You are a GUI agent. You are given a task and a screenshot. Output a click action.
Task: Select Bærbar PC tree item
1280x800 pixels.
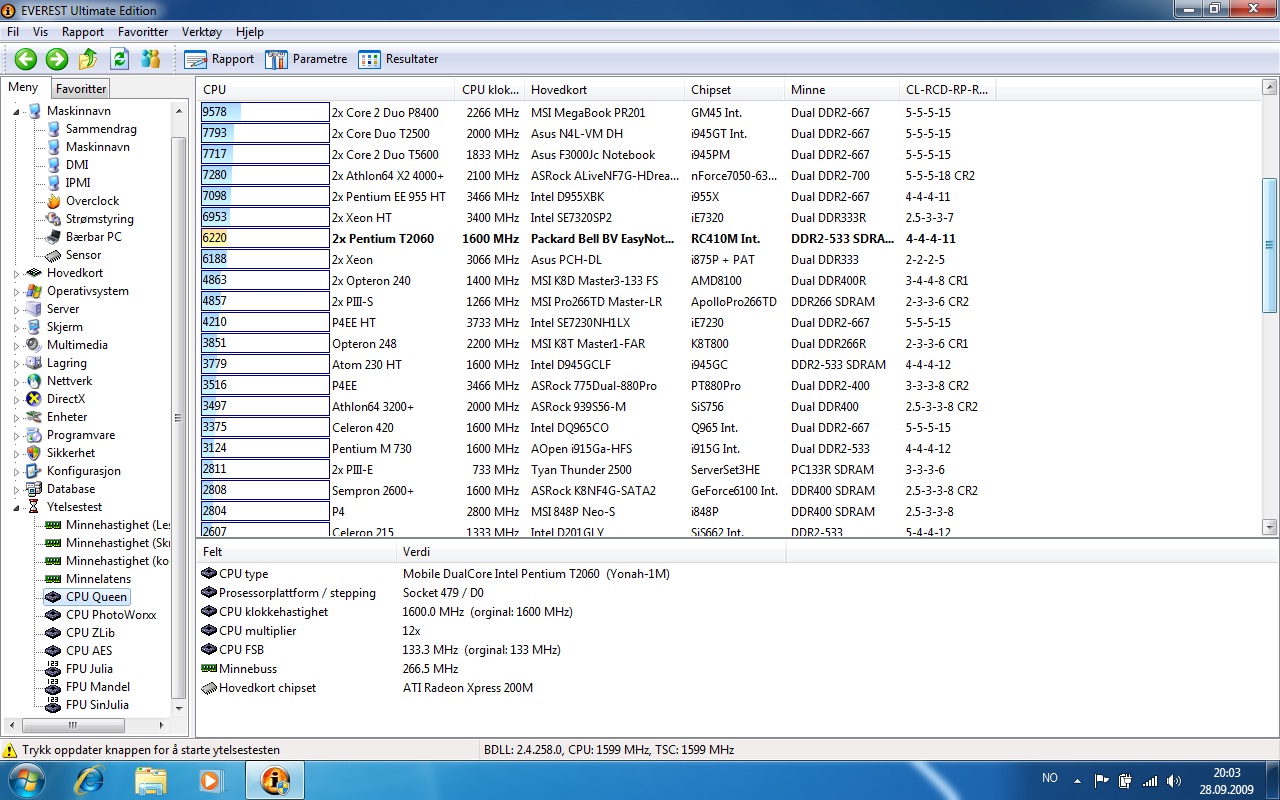pos(94,237)
